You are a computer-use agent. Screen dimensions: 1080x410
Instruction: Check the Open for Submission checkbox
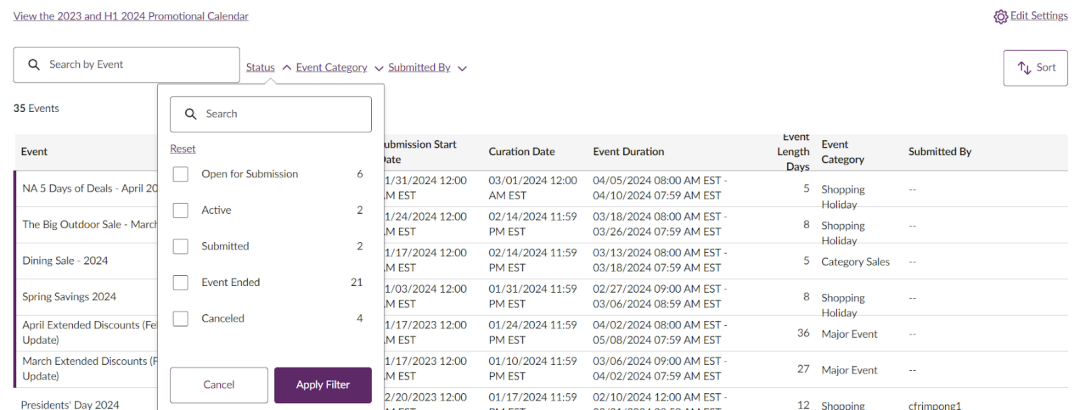(x=181, y=174)
